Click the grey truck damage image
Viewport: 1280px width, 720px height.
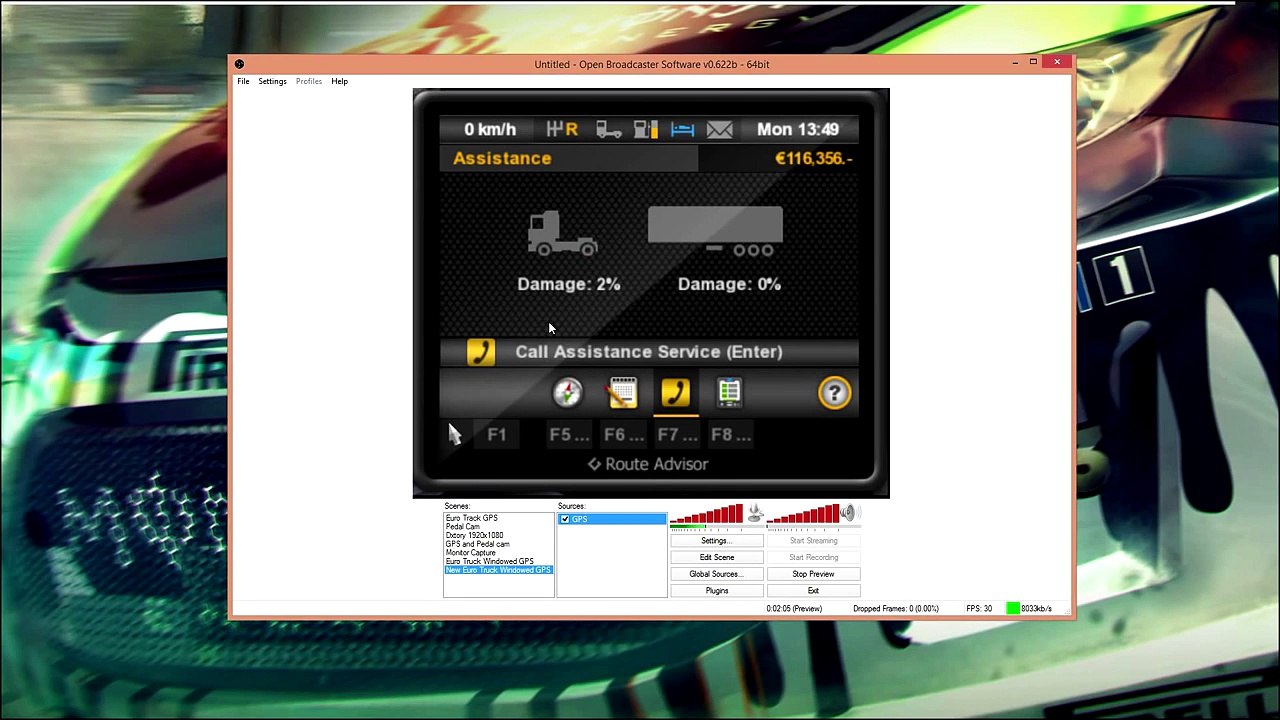(562, 234)
